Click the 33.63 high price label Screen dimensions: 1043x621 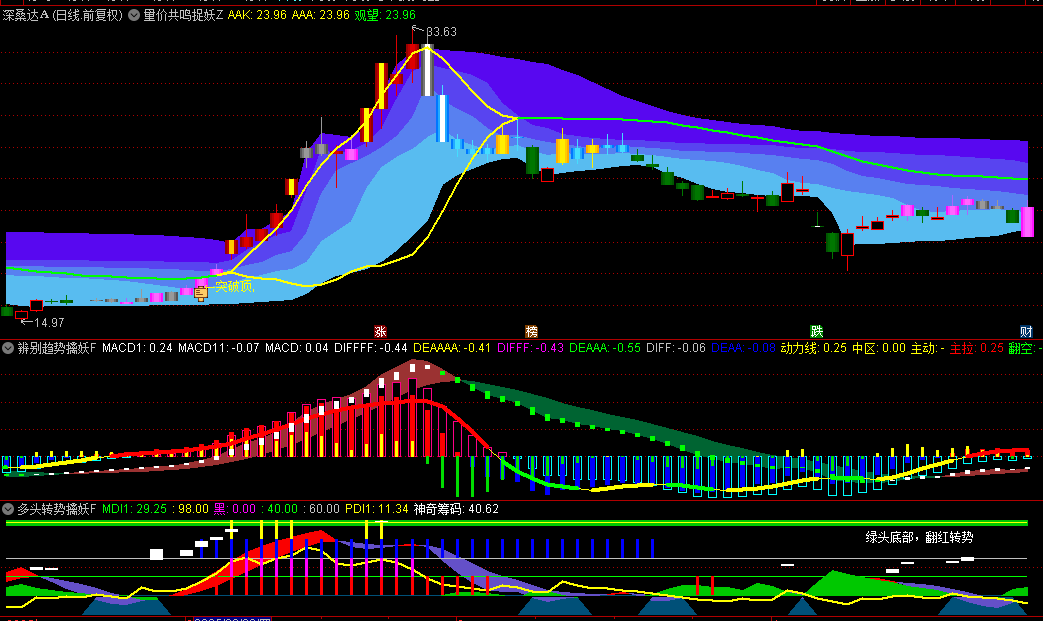(442, 31)
